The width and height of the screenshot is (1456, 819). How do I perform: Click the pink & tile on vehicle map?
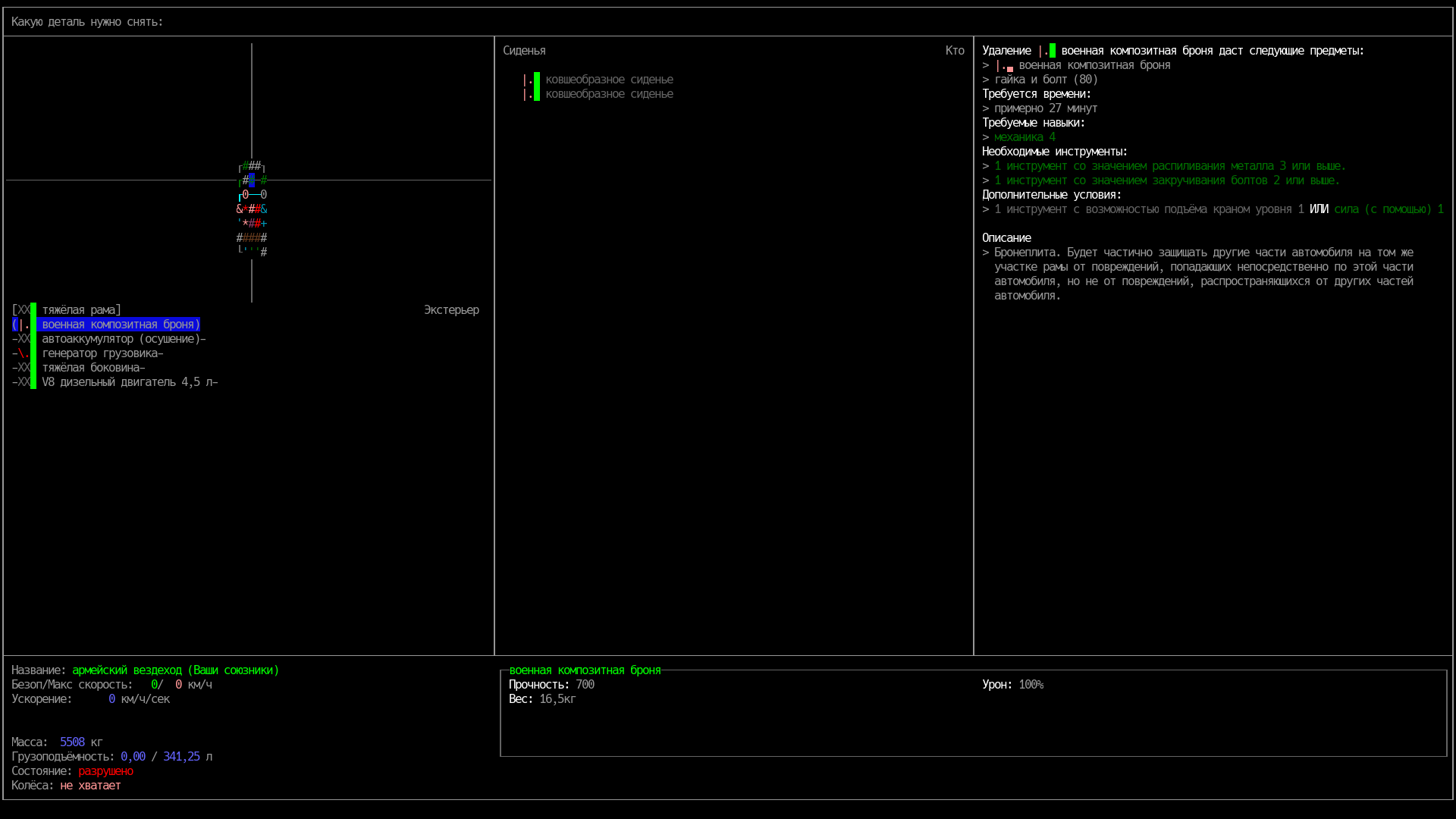240,209
